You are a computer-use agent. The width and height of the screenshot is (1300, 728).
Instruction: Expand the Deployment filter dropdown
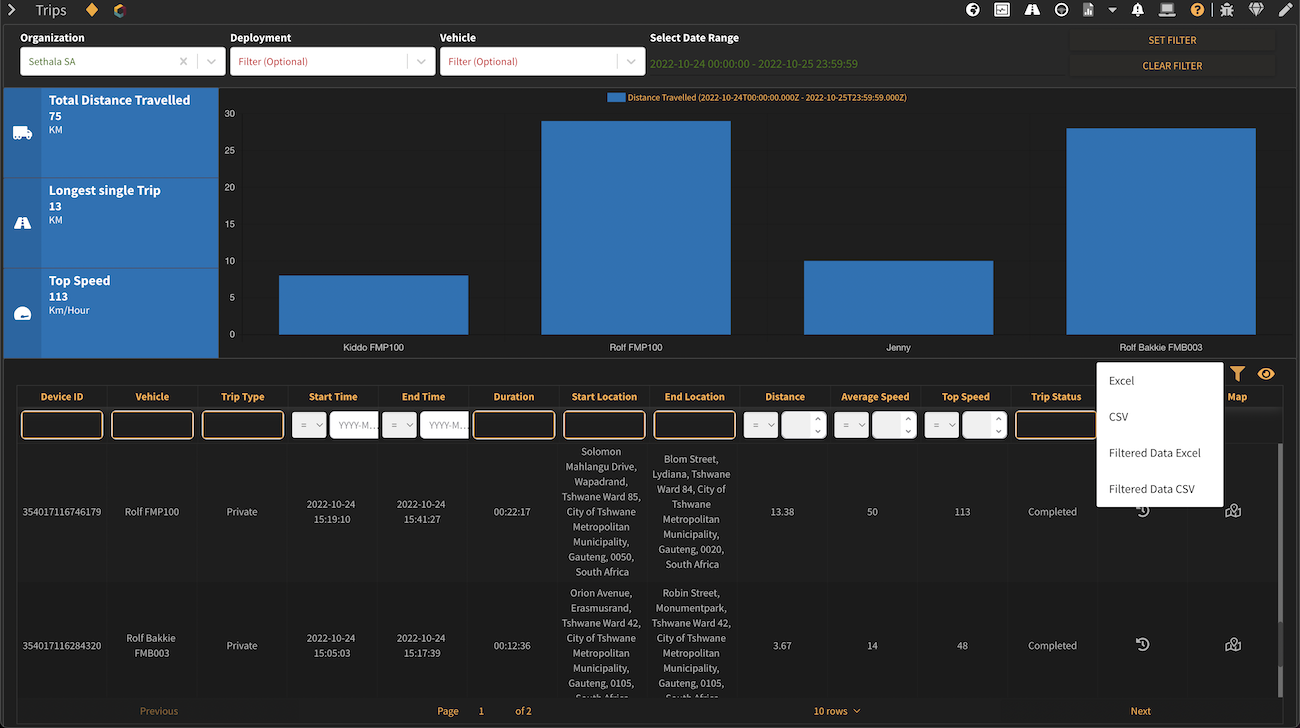[x=421, y=62]
